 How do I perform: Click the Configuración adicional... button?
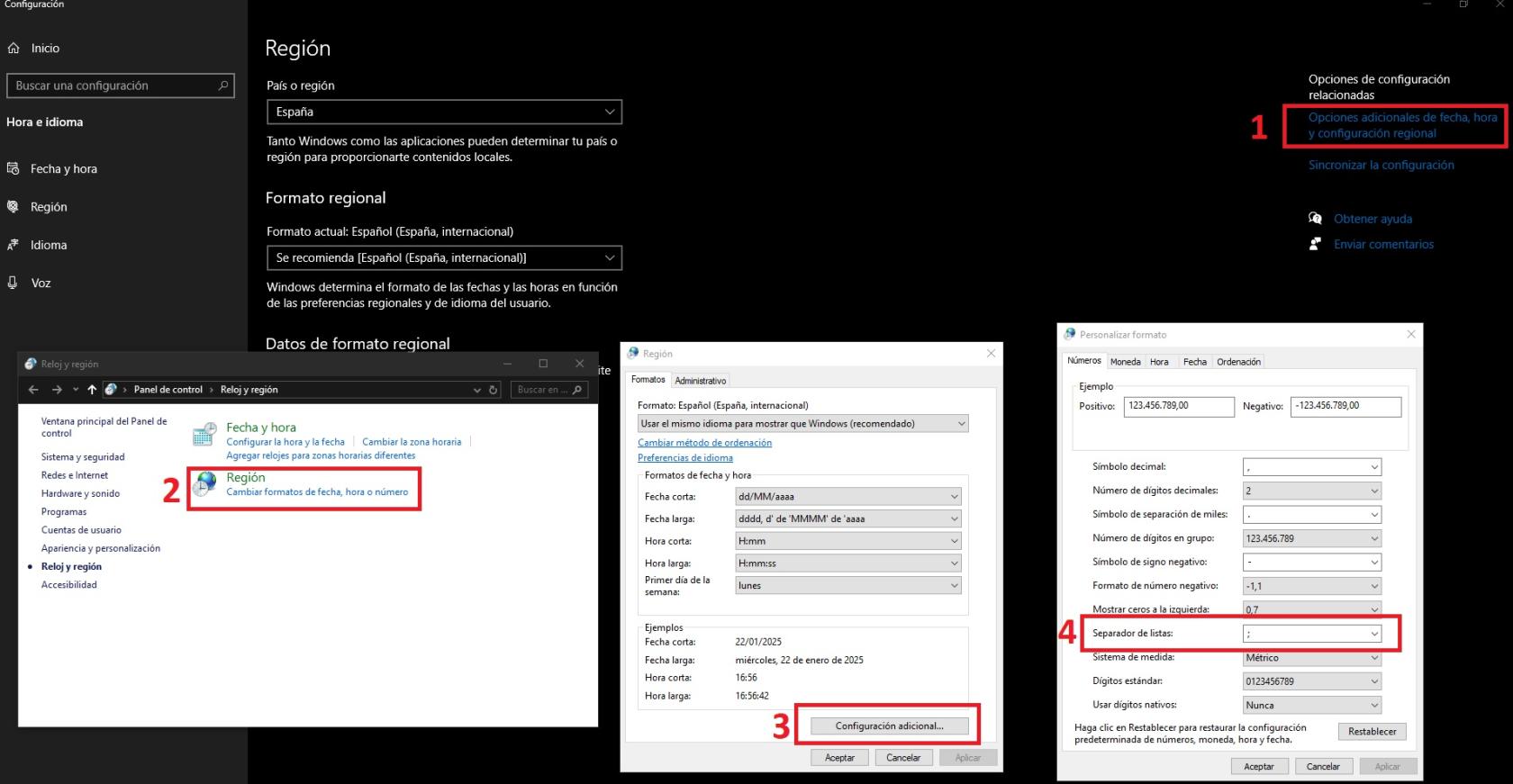pyautogui.click(x=889, y=726)
